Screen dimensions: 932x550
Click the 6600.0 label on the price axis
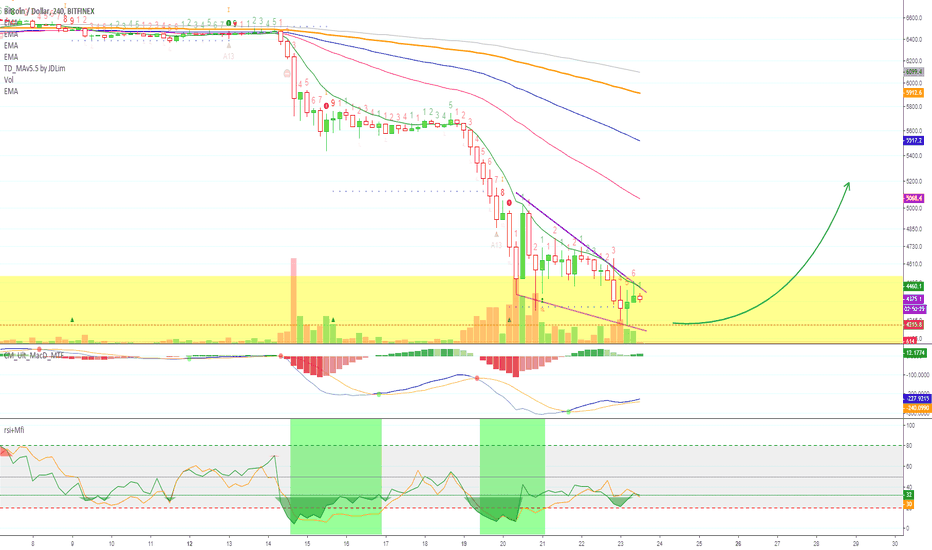pos(914,18)
